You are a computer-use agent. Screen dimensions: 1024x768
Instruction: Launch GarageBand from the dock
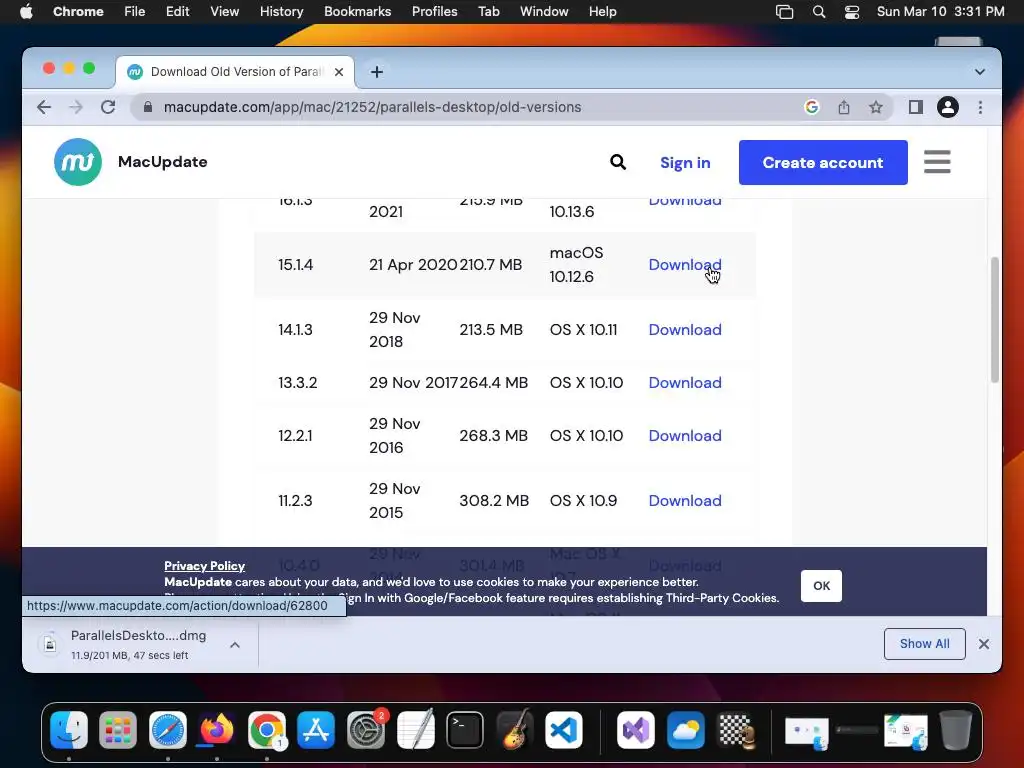coord(515,729)
